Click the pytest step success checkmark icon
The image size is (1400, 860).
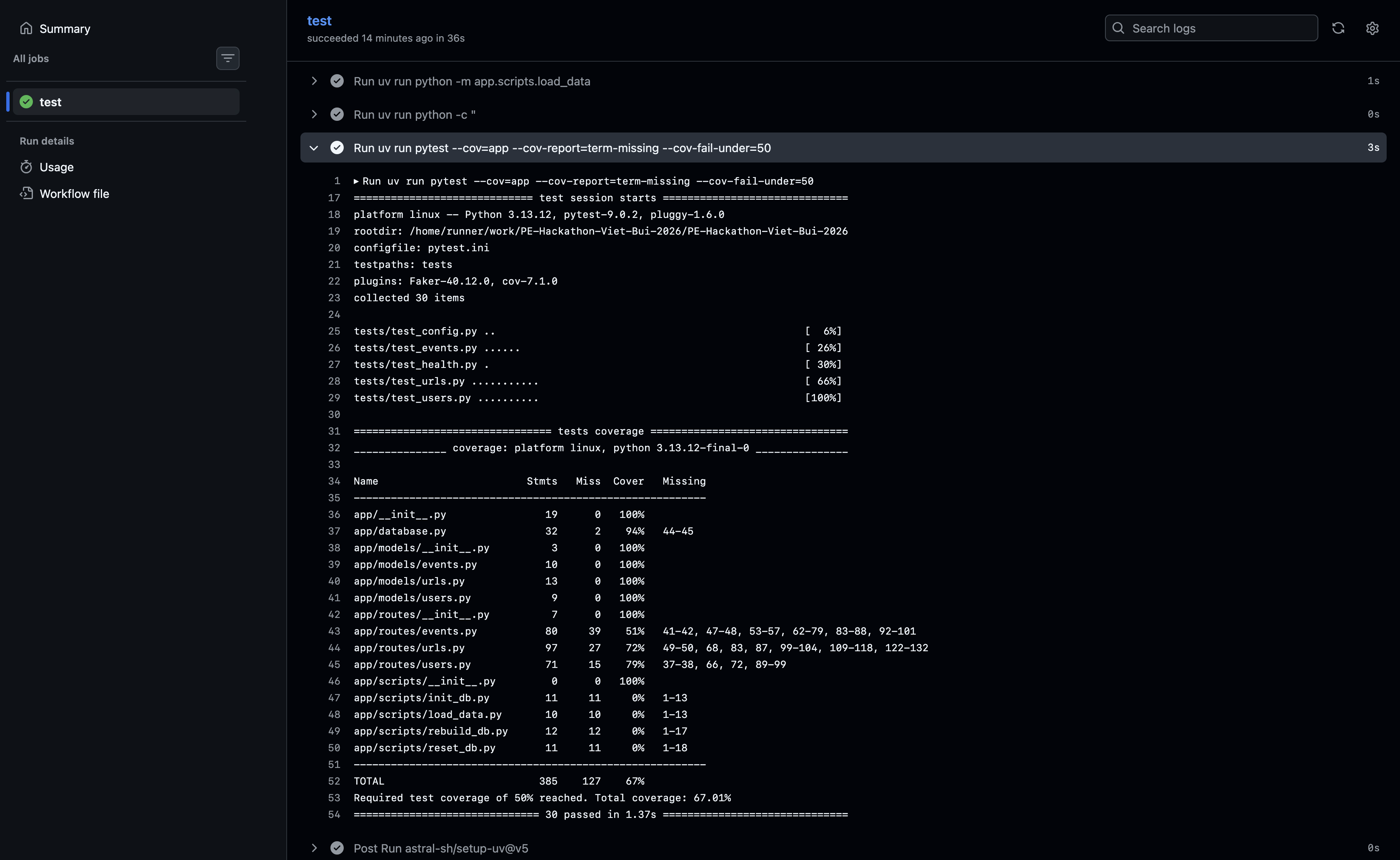[x=337, y=148]
